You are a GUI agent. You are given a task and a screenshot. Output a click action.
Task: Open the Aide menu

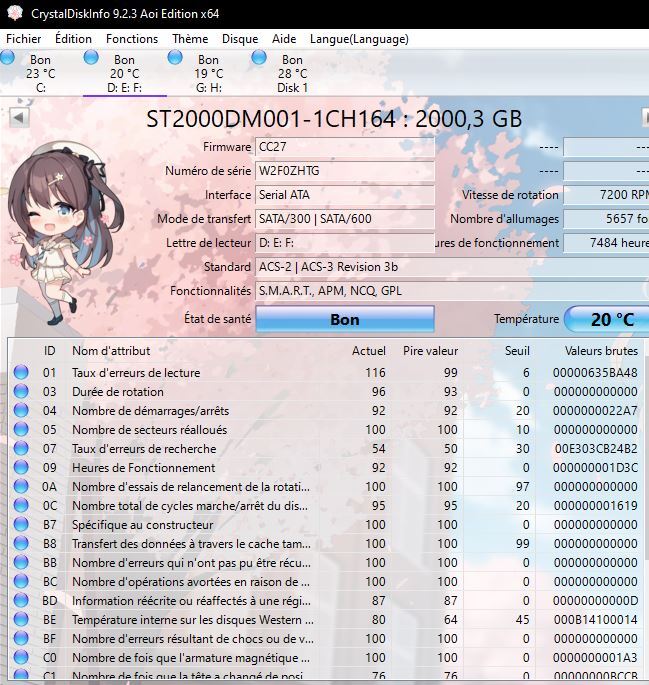coord(284,39)
